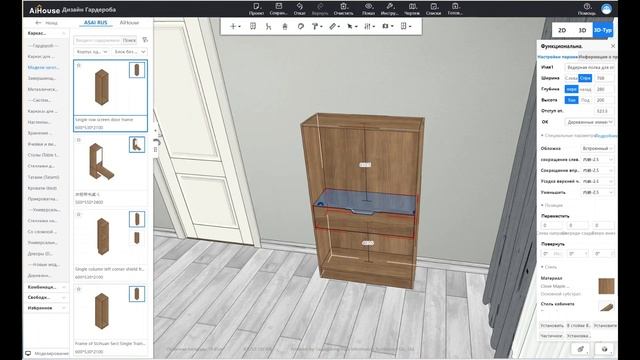This screenshot has width=640, height=360.
Task: Open the Обложка Встроенный dropdown
Action: pyautogui.click(x=597, y=149)
